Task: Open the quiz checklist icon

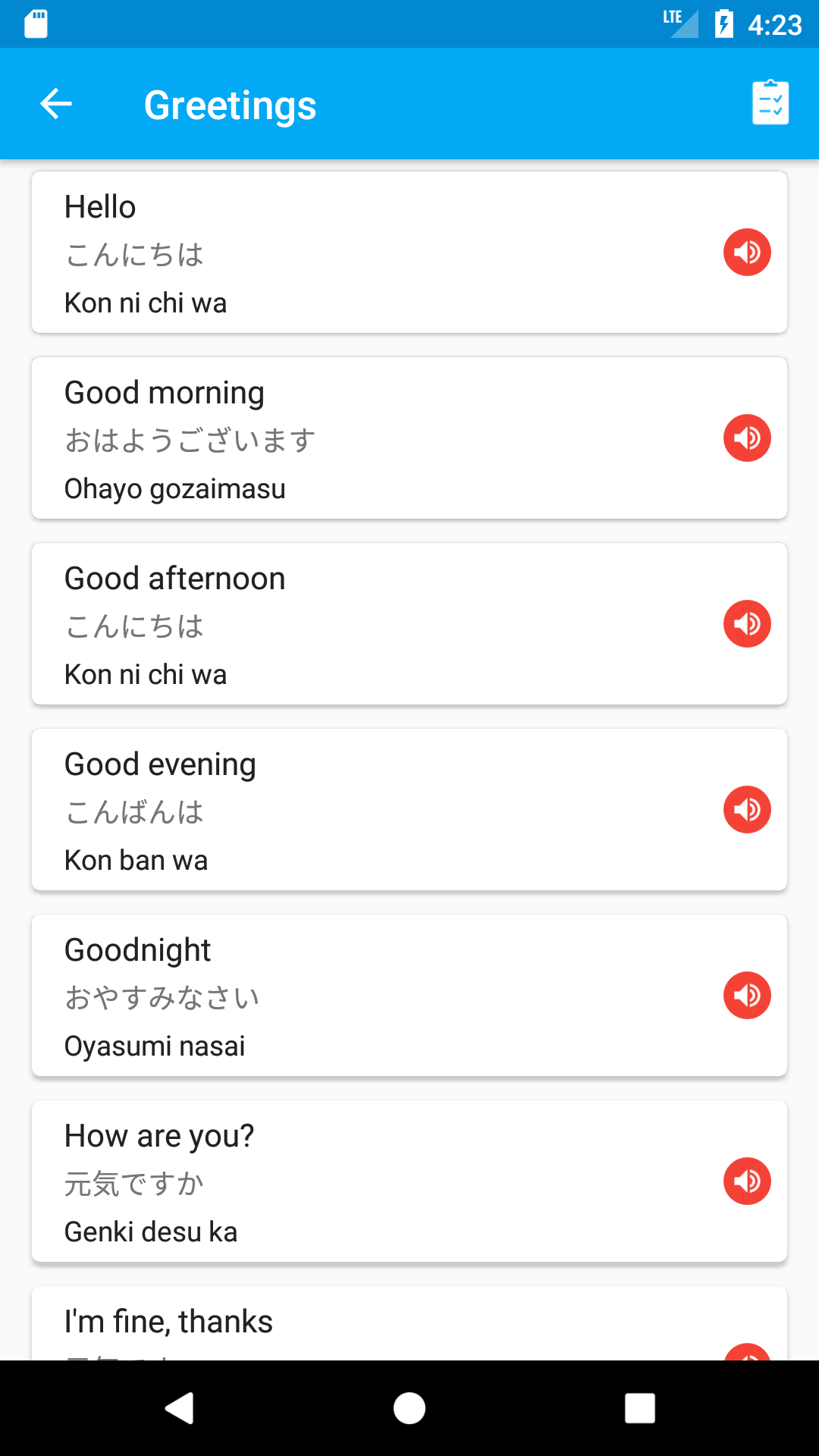Action: coord(770,102)
